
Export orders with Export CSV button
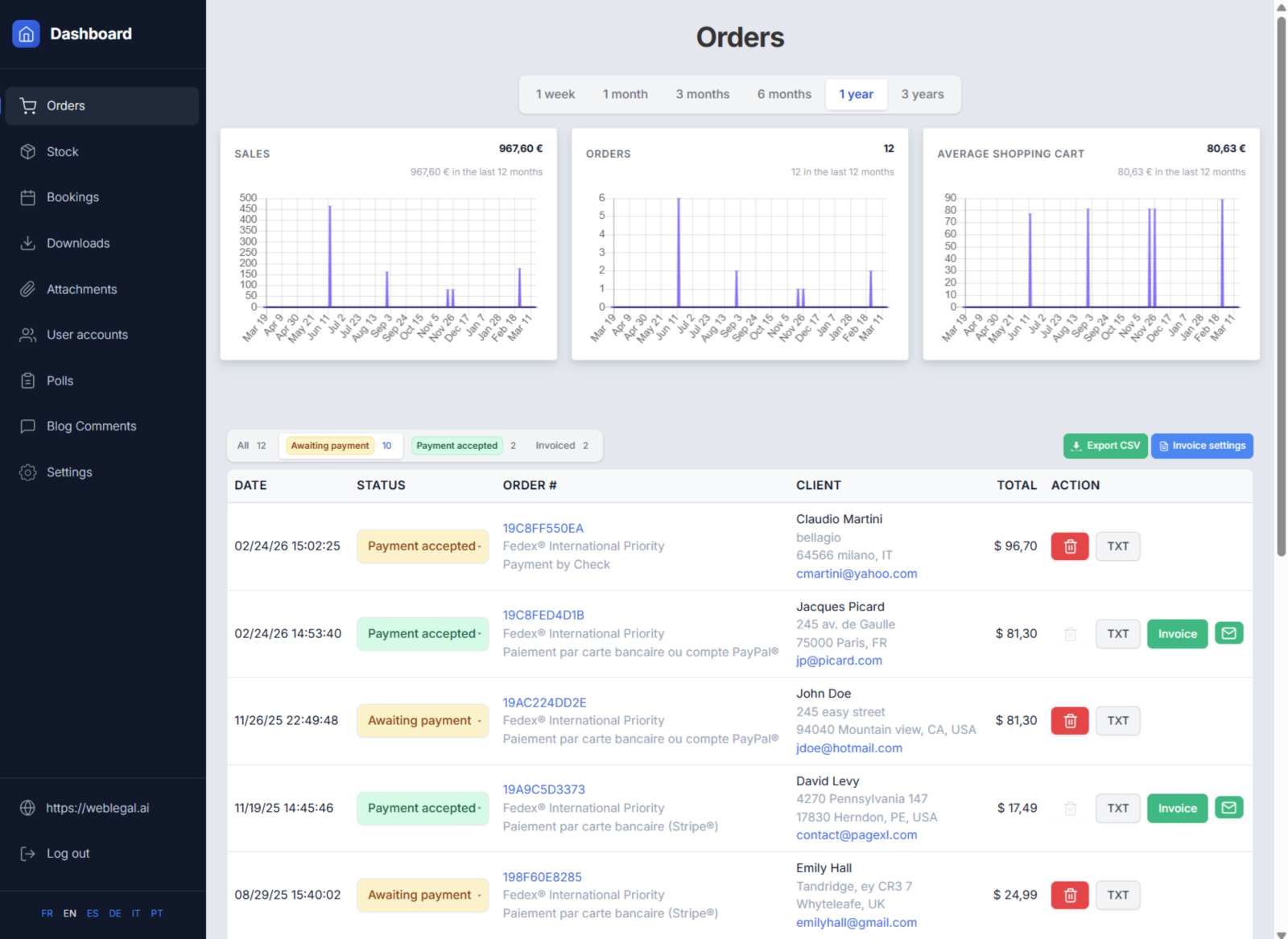pos(1105,446)
